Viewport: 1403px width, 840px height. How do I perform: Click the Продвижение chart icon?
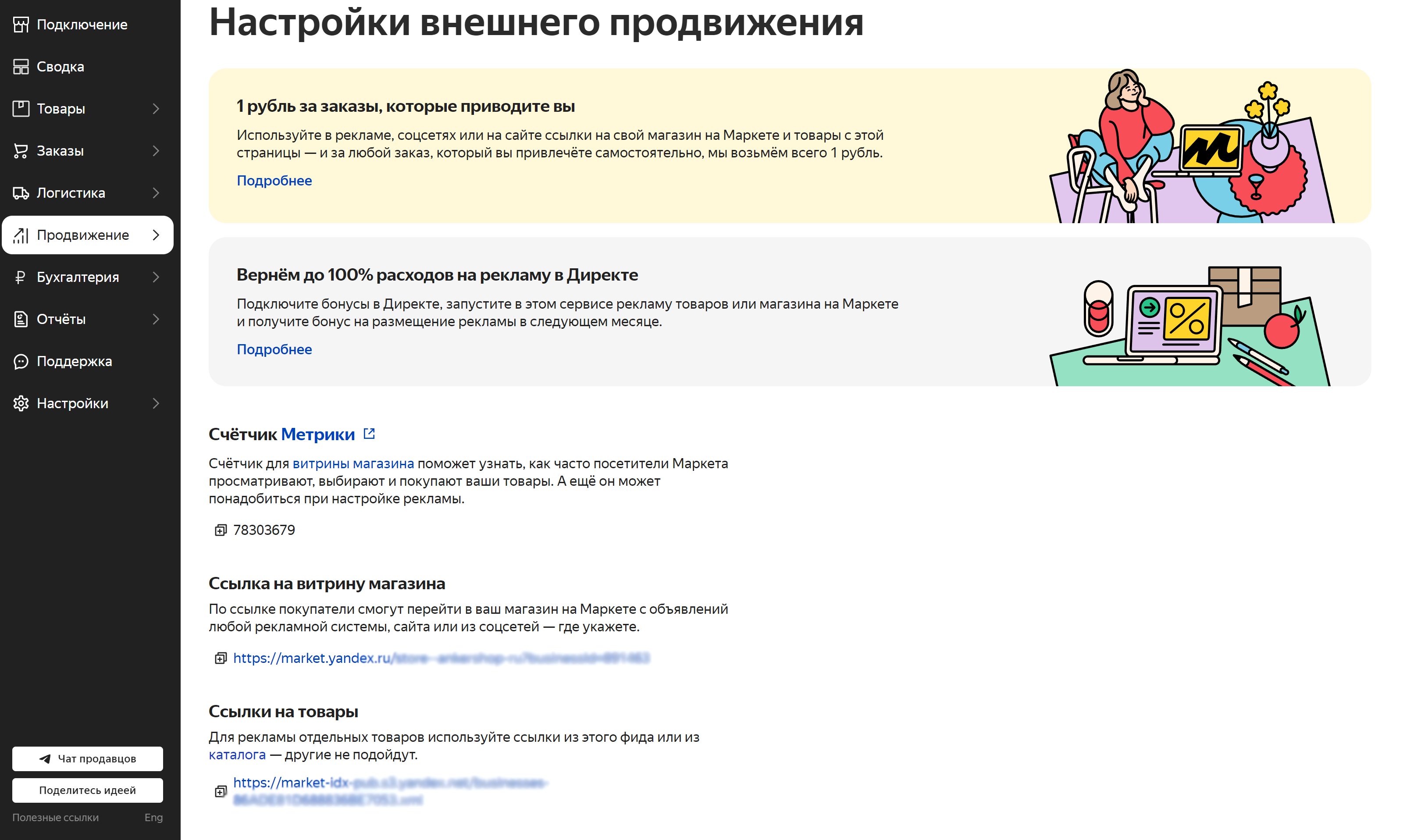(x=21, y=235)
